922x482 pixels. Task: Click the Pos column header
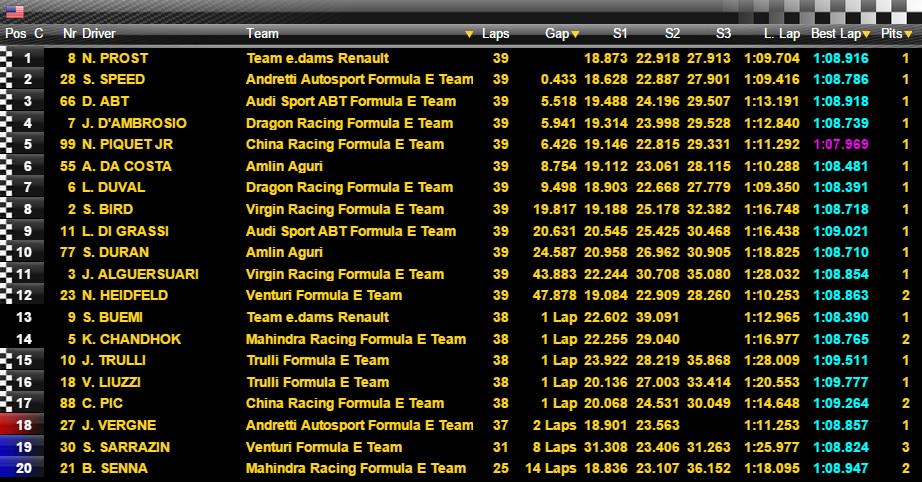(15, 34)
